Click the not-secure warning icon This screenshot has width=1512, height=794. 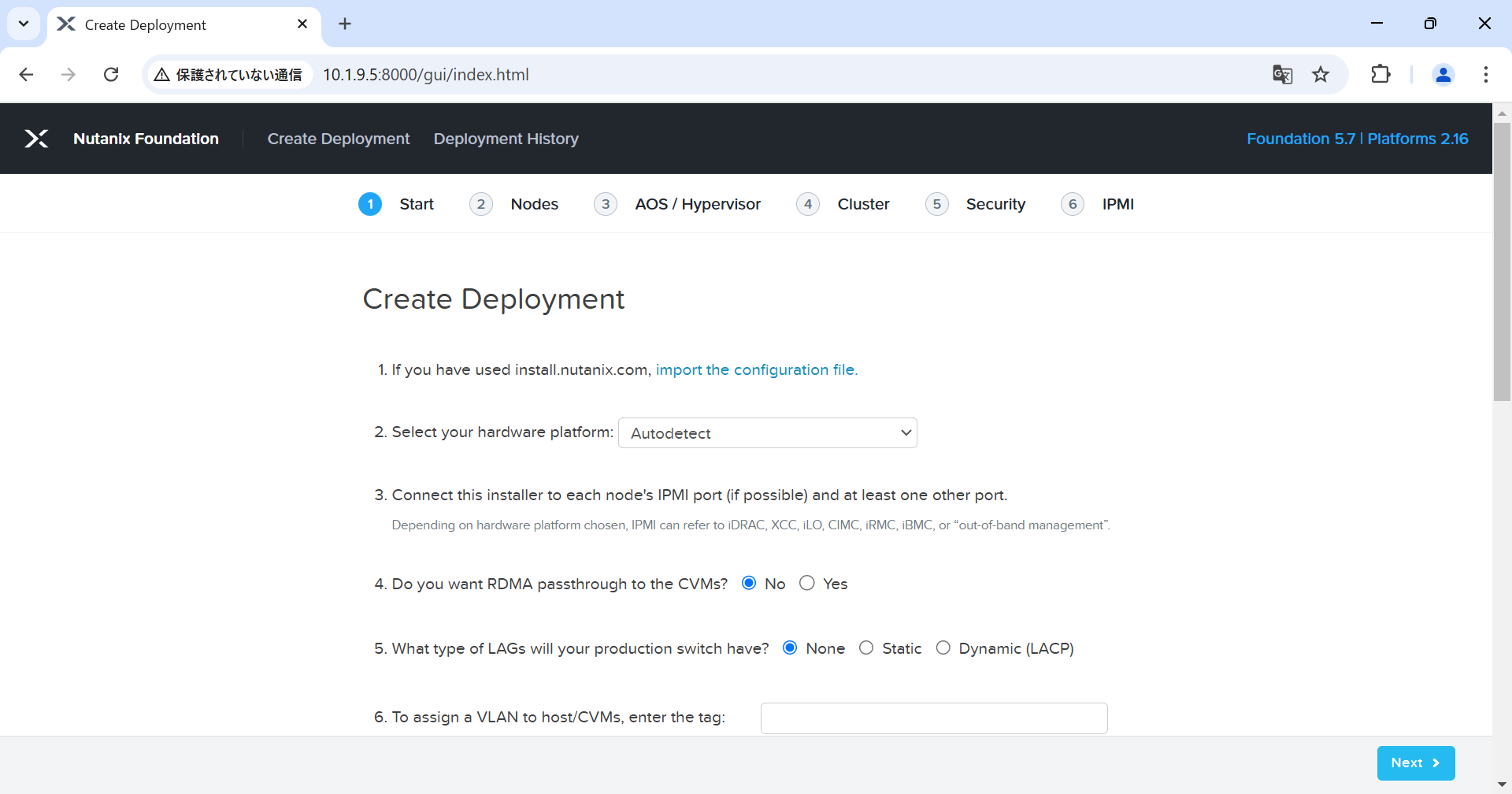coord(162,75)
